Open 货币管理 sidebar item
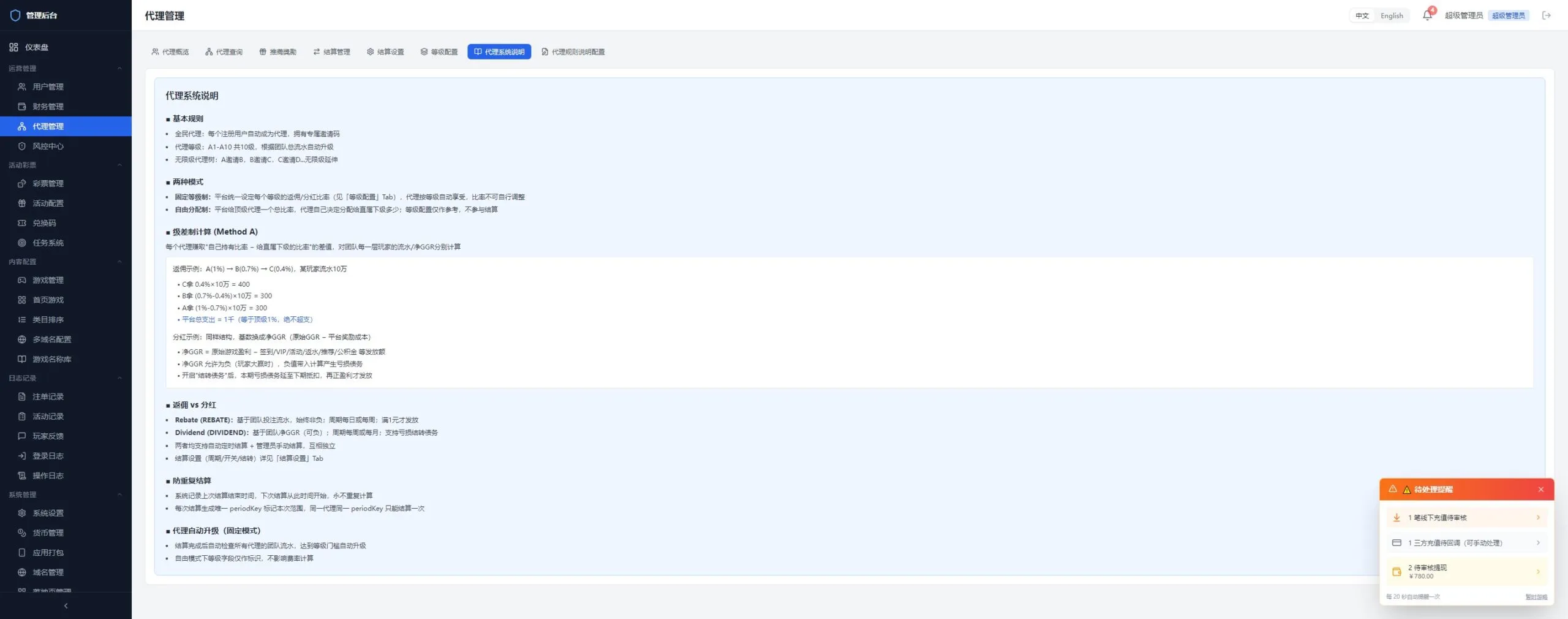Screen dimensions: 1568x619 [66, 533]
